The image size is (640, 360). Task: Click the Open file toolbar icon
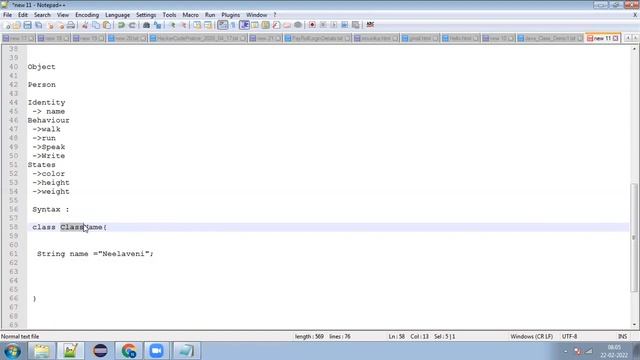click(x=17, y=25)
